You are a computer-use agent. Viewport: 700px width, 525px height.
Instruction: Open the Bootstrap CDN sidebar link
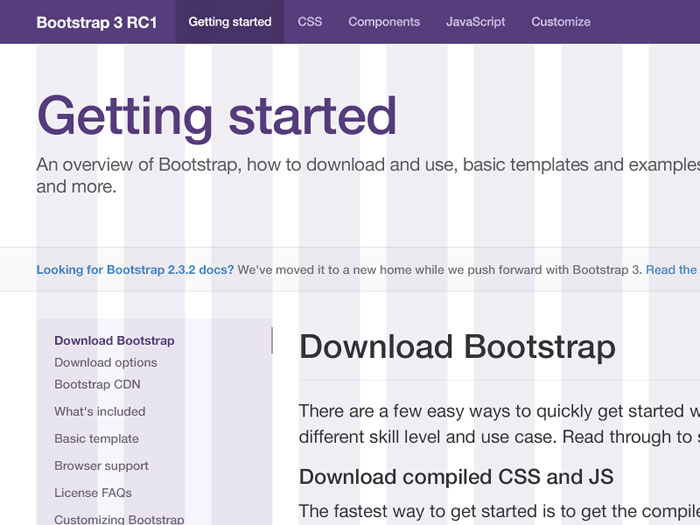(97, 384)
